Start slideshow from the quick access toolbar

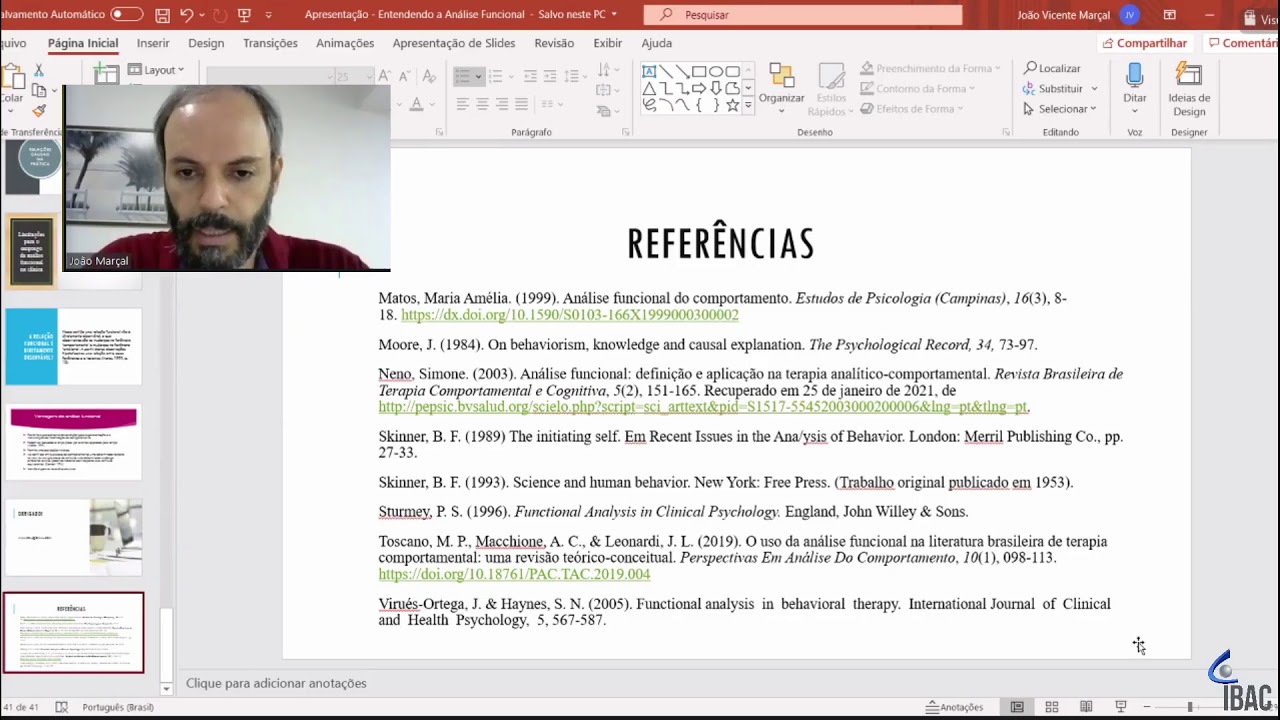click(x=245, y=15)
